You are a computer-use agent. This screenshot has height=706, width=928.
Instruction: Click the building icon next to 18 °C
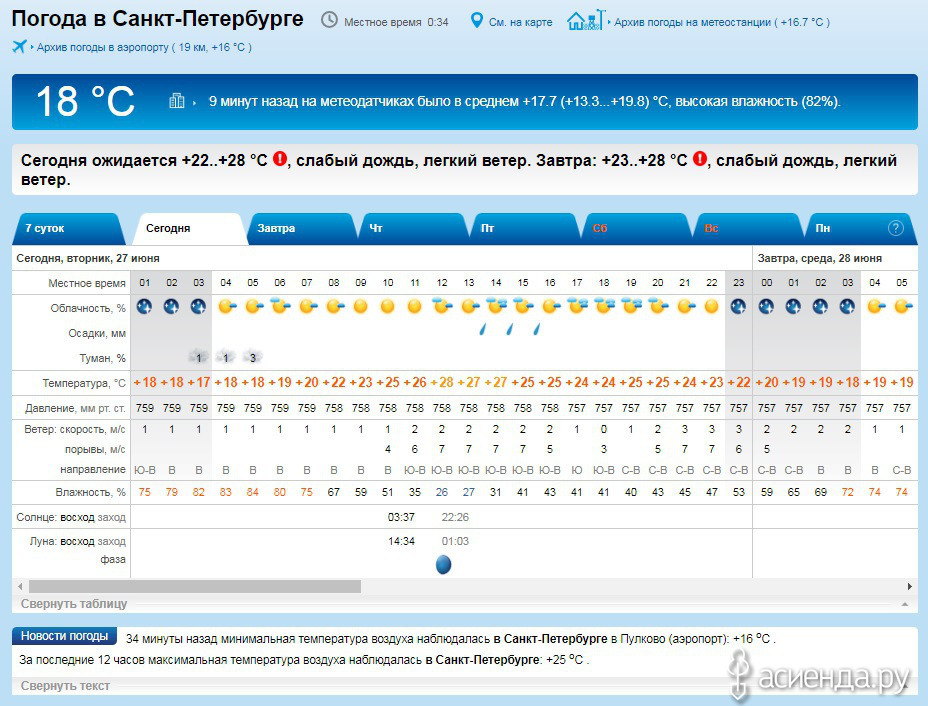tap(177, 101)
